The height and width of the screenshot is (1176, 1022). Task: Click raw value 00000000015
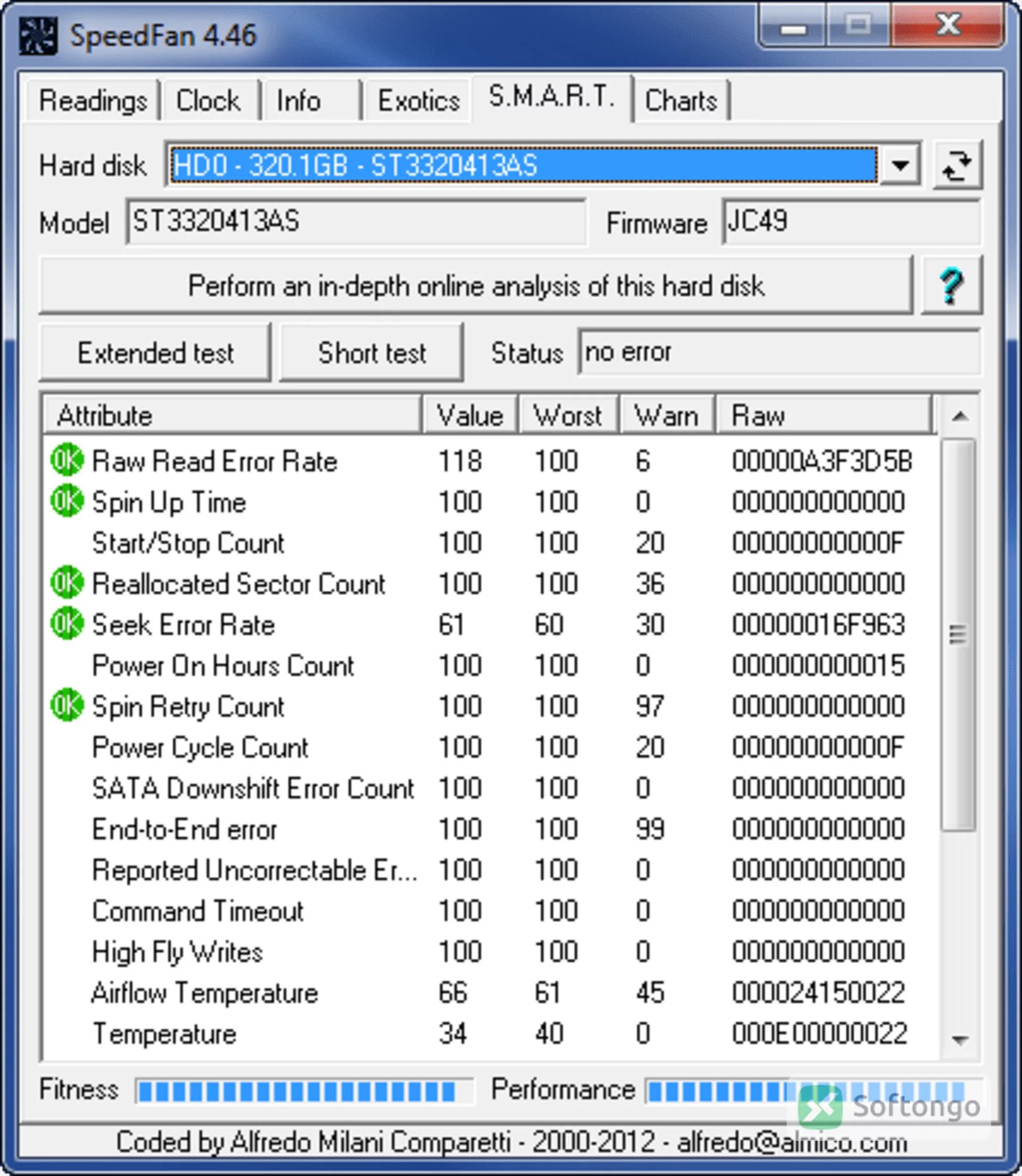tap(819, 665)
